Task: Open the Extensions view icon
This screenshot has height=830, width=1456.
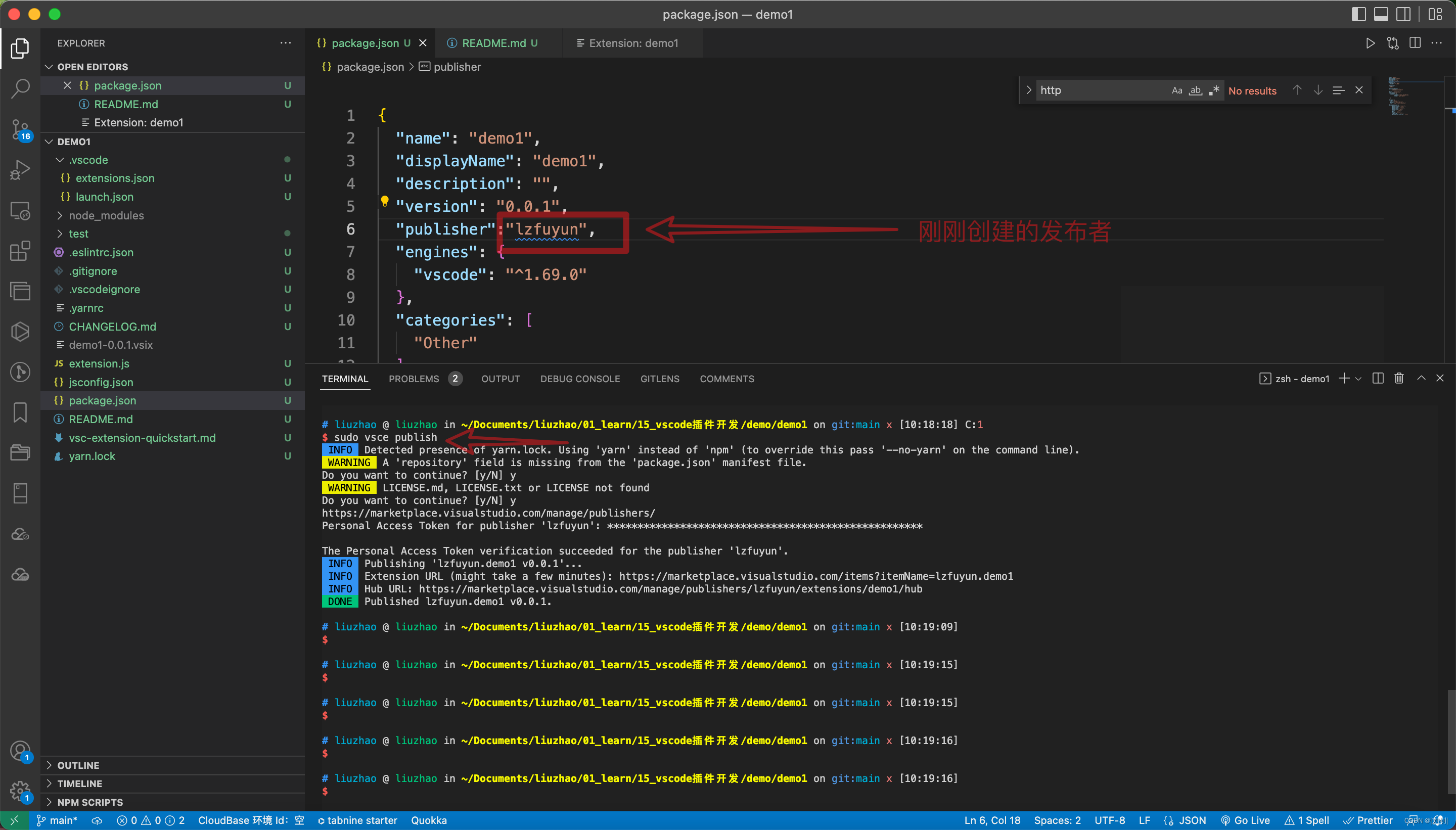Action: [x=21, y=251]
